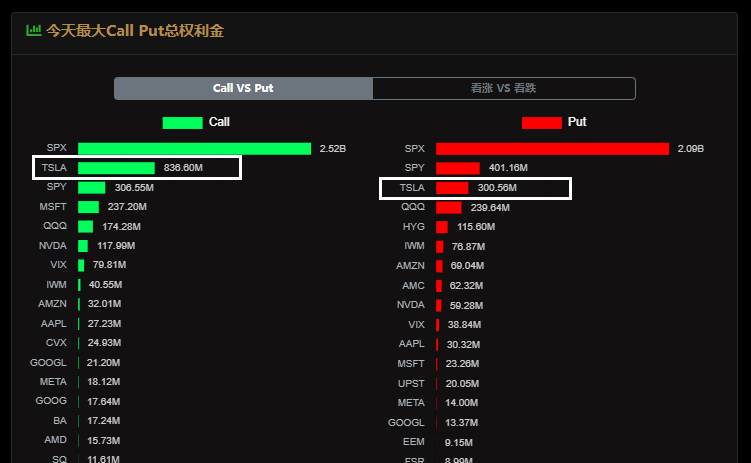
Task: Click the QQQ call value 174.28M
Action: [x=121, y=226]
